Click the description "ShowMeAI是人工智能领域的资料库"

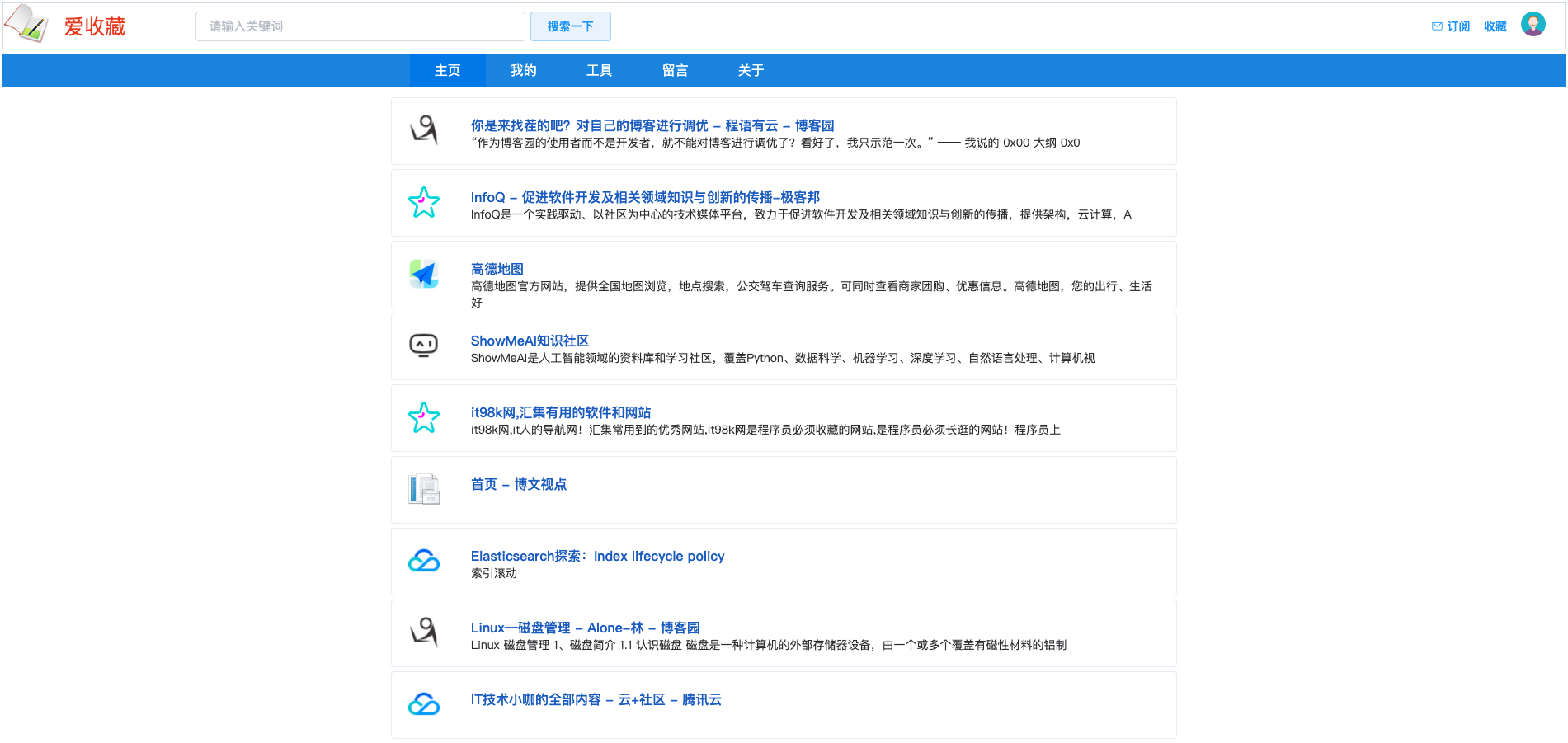click(x=783, y=358)
